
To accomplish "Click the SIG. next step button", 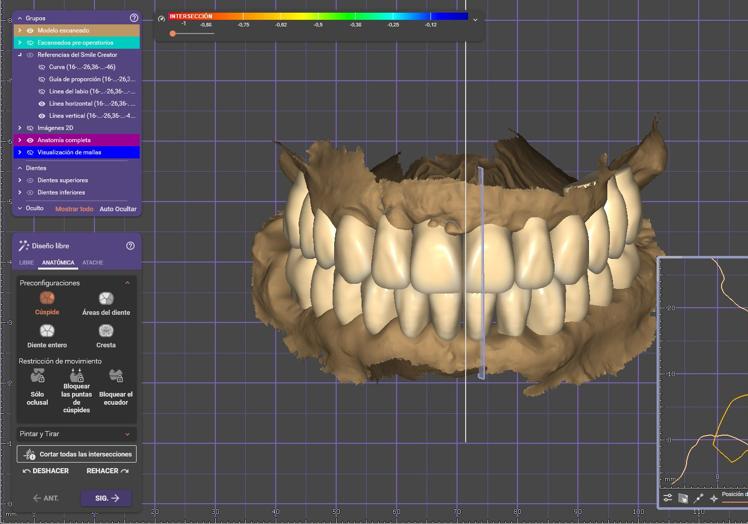I will (106, 498).
